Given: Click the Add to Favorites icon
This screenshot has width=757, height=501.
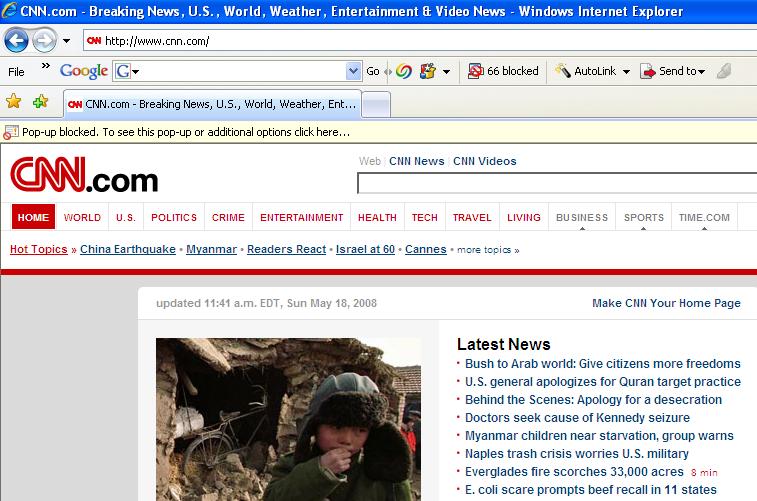Looking at the screenshot, I should pyautogui.click(x=40, y=102).
